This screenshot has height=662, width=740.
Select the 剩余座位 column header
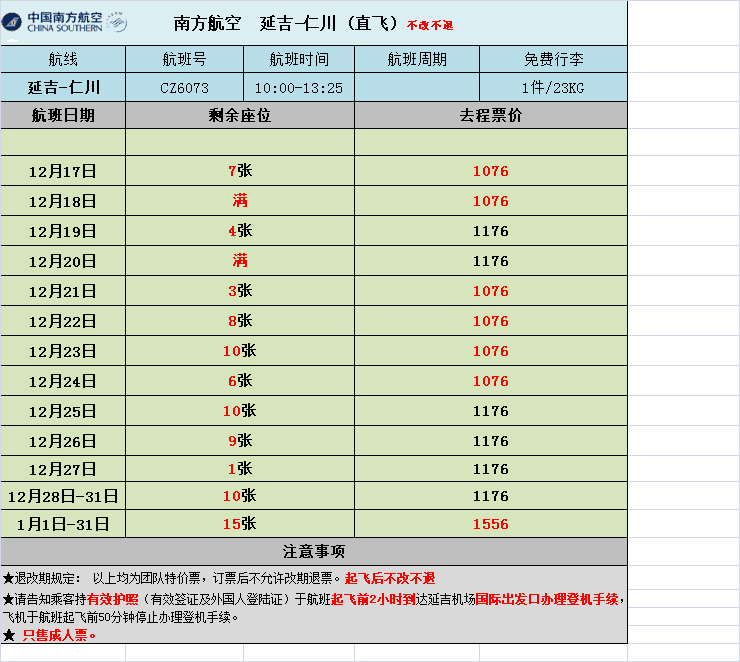(x=240, y=115)
